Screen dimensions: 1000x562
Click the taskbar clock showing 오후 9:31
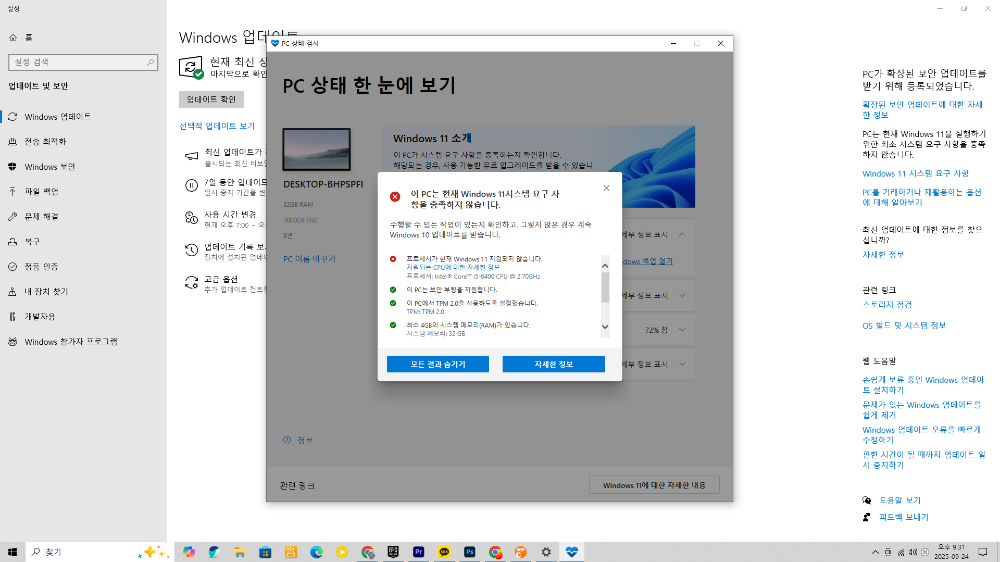[952, 552]
